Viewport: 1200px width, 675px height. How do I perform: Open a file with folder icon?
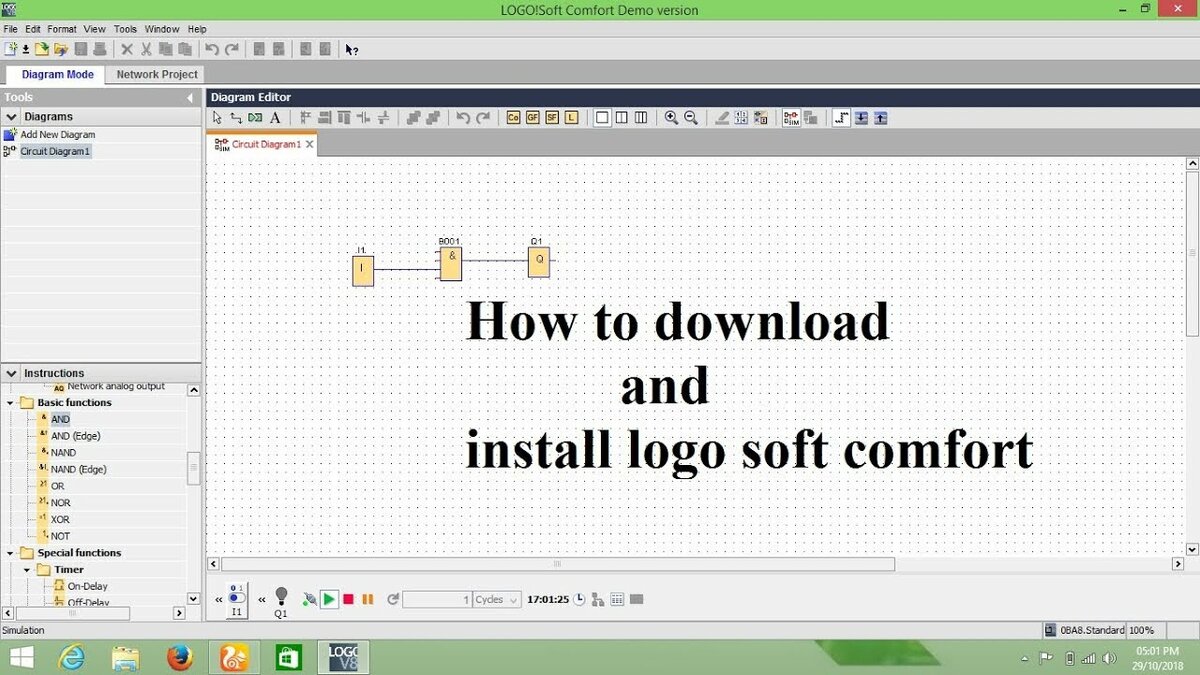[43, 48]
